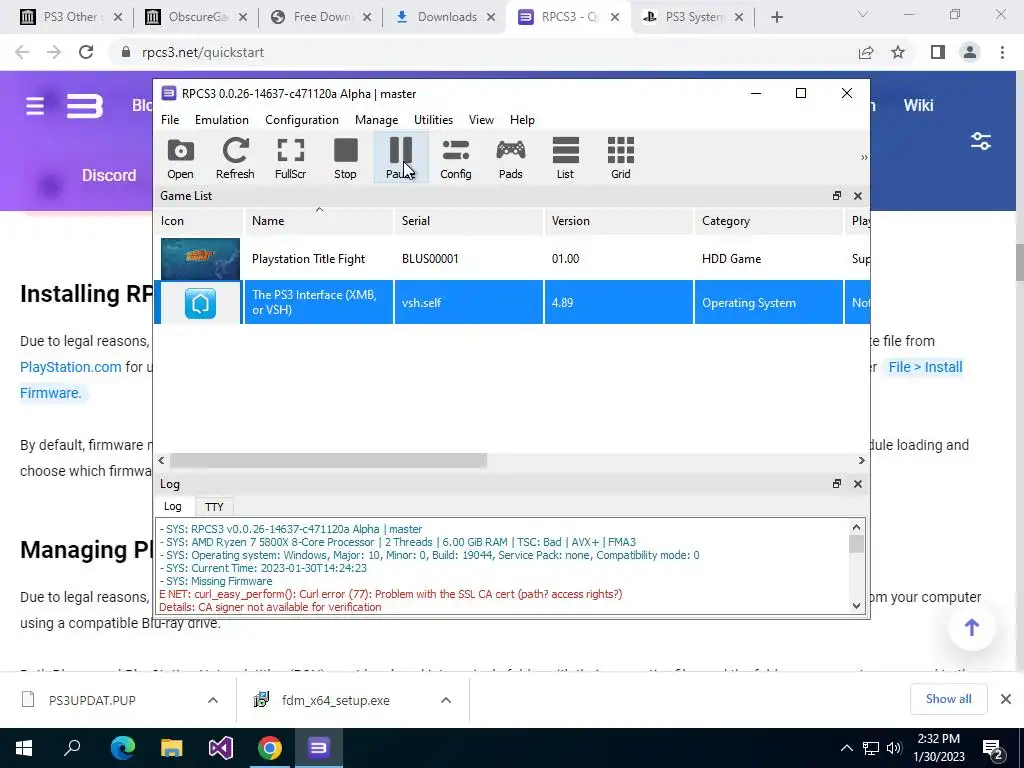Open the Utilities menu
This screenshot has height=768, width=1024.
coord(433,120)
